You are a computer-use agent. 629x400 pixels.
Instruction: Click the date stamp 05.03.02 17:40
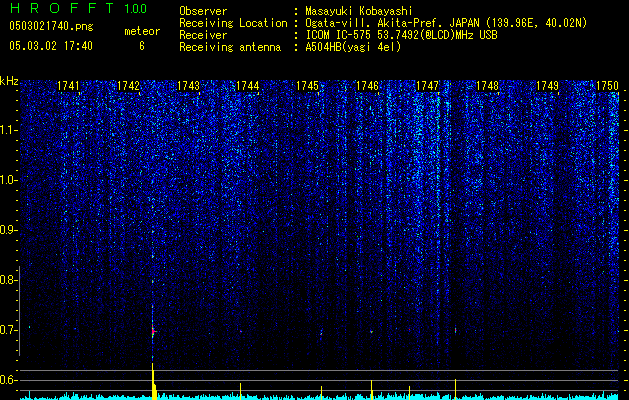coord(51,46)
